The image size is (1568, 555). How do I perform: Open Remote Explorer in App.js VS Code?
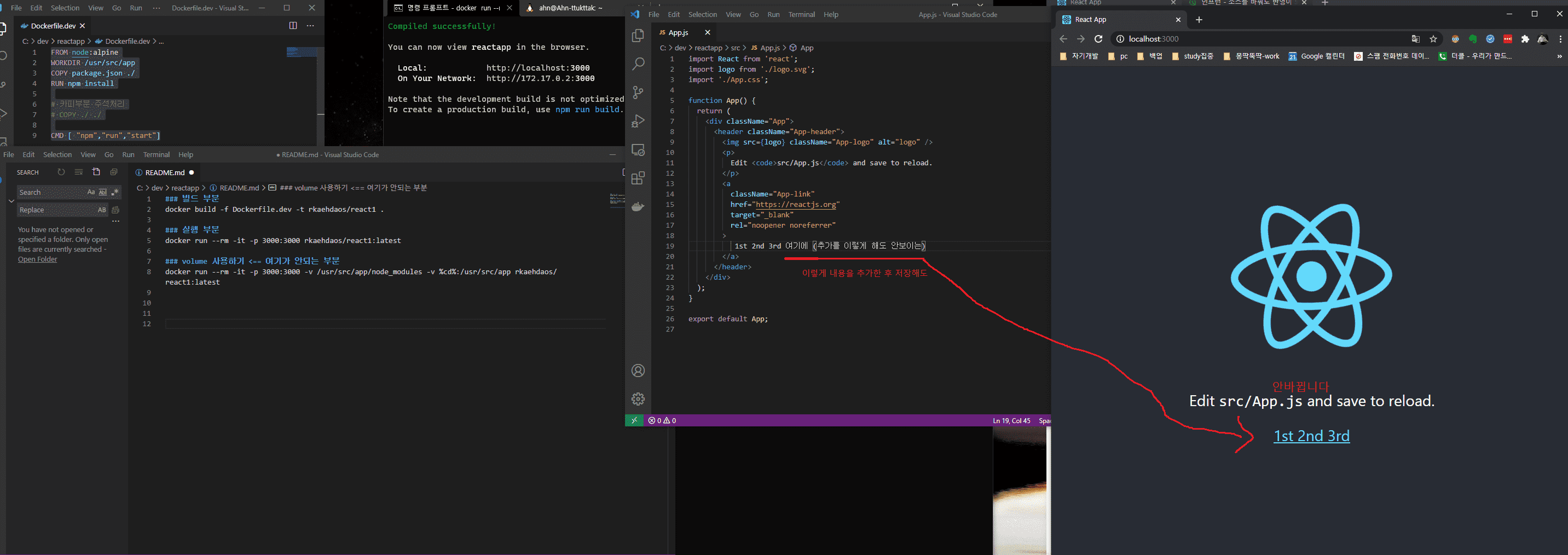(638, 150)
